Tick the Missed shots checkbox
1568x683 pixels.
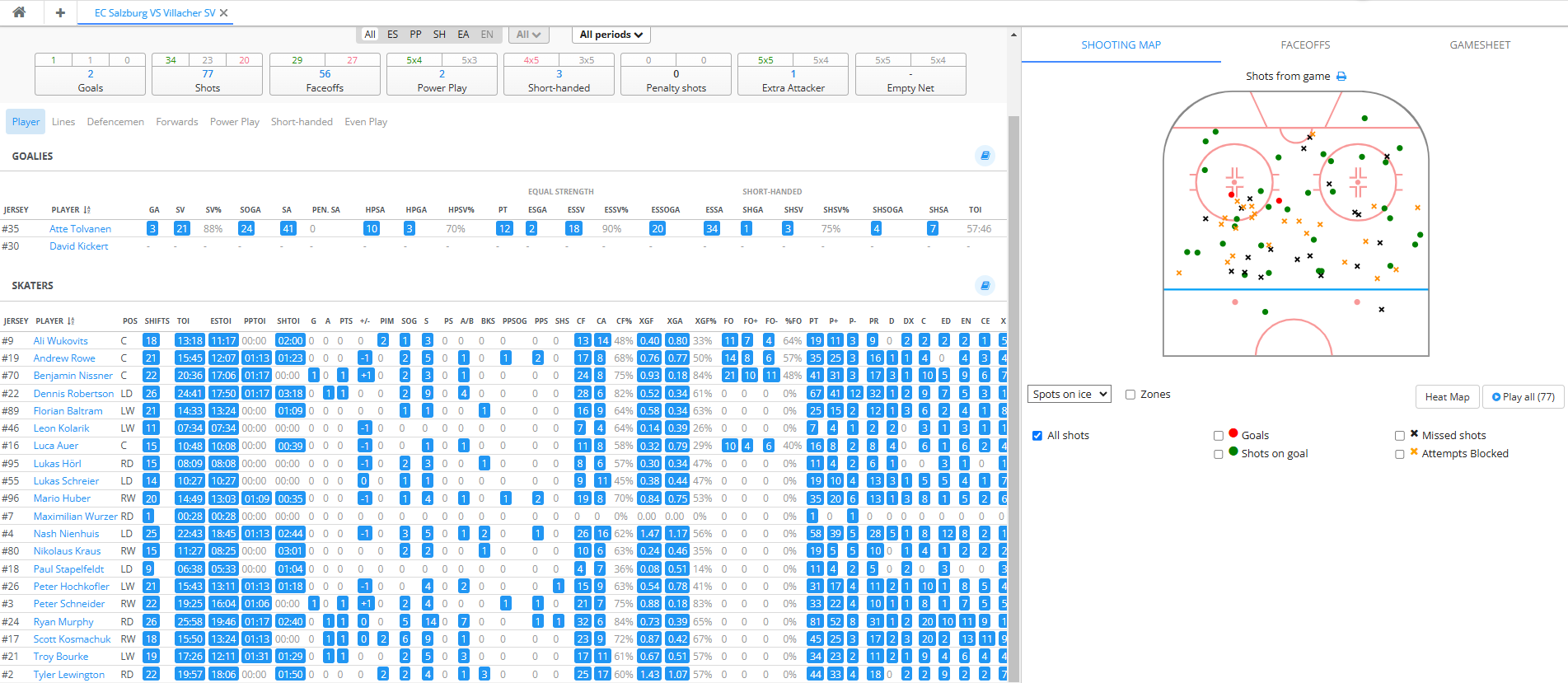[x=1400, y=436]
